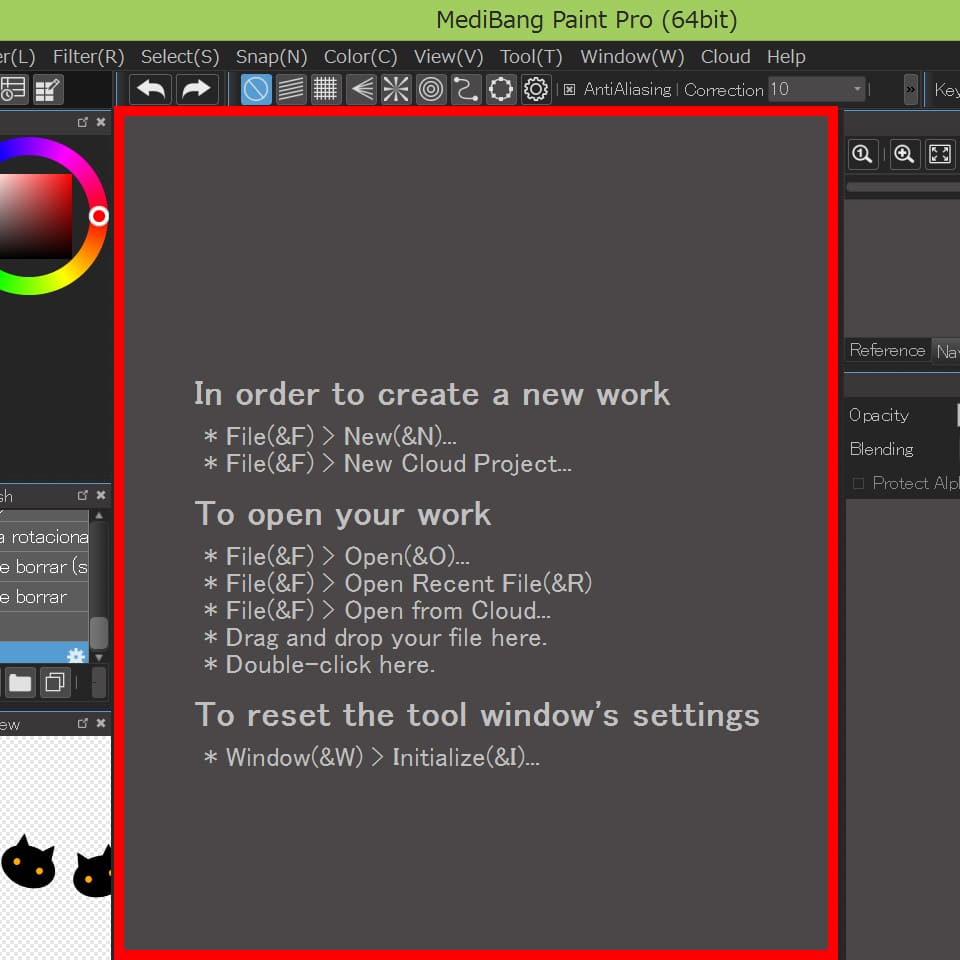Select the brush entry 'borrar (s'
The height and width of the screenshot is (960, 960).
coord(44,567)
